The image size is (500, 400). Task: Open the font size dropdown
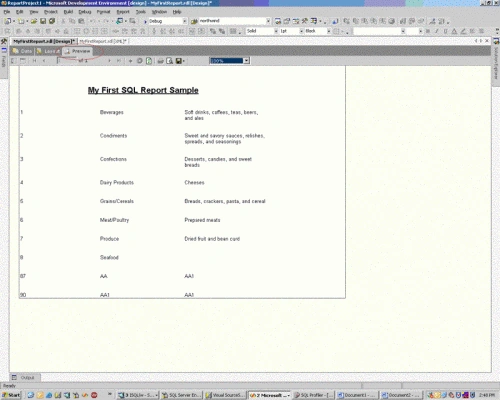point(420,31)
